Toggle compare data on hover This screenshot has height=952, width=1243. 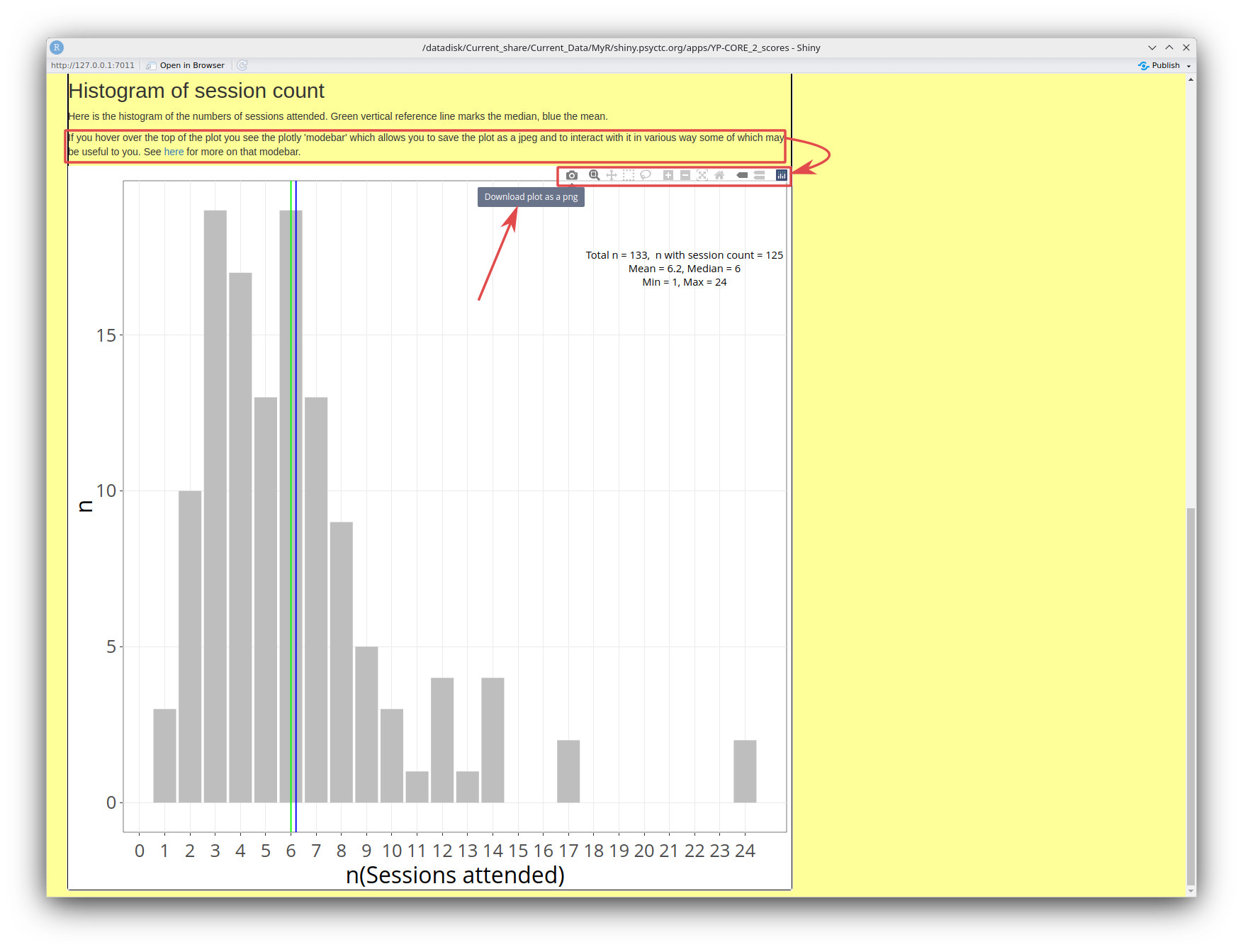tap(759, 175)
